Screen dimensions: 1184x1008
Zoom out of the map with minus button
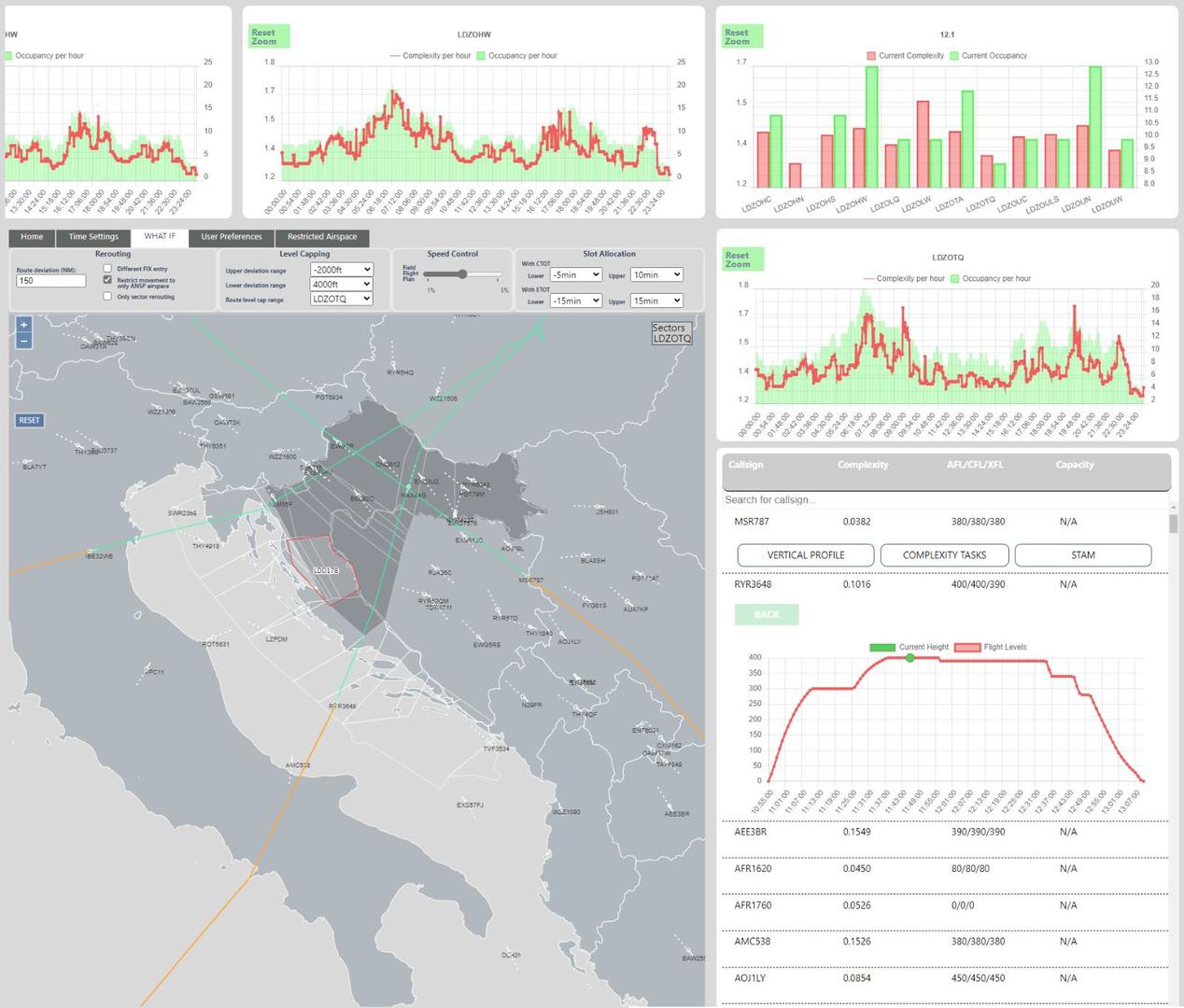click(x=24, y=341)
